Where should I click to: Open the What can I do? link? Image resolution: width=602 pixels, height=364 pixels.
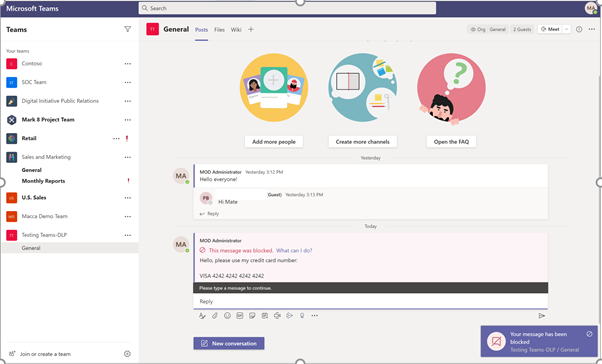[294, 251]
